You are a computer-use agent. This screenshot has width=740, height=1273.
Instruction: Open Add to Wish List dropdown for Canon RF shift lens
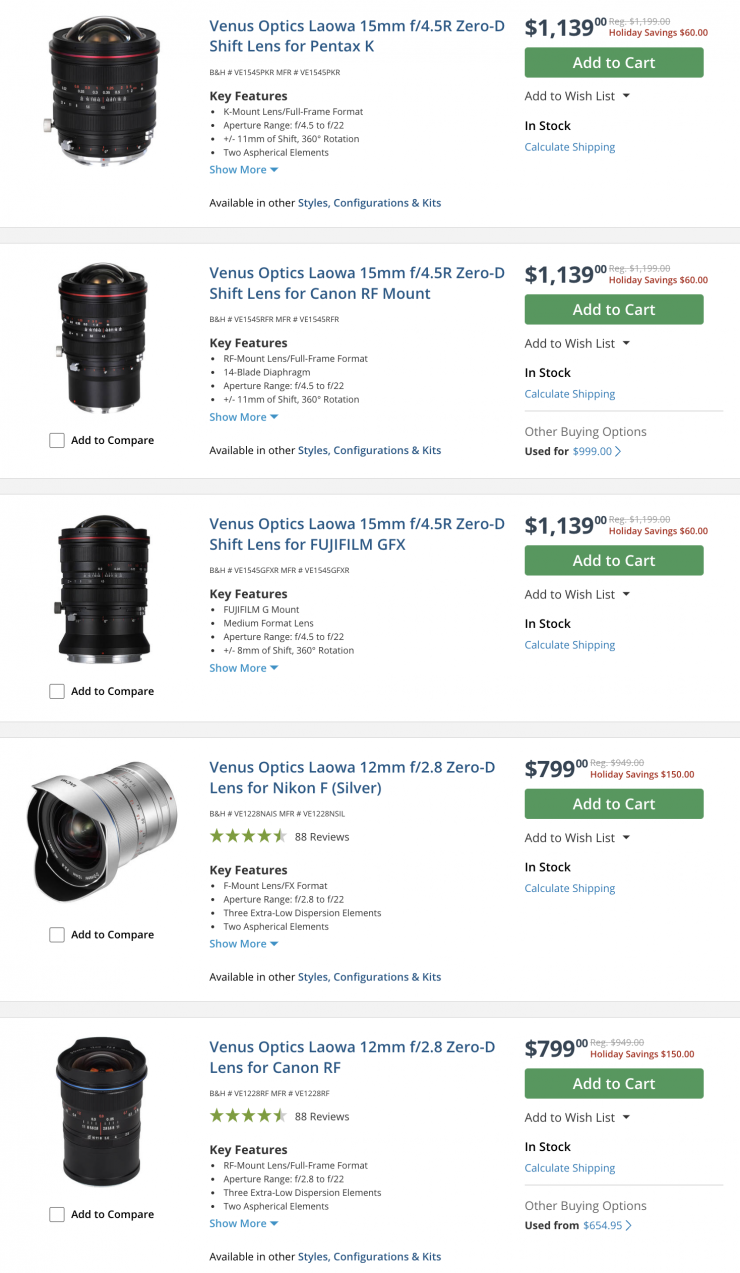pos(577,343)
